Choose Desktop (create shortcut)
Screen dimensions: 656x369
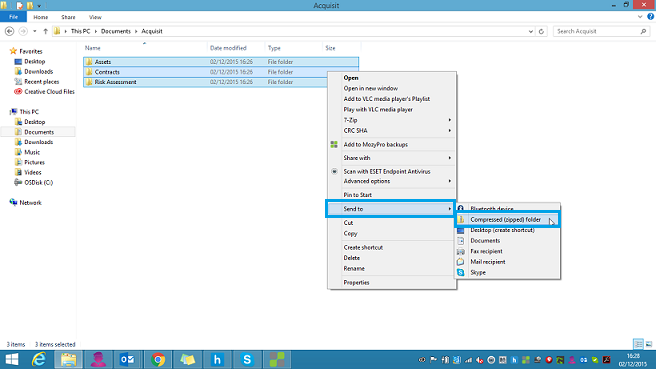(507, 230)
